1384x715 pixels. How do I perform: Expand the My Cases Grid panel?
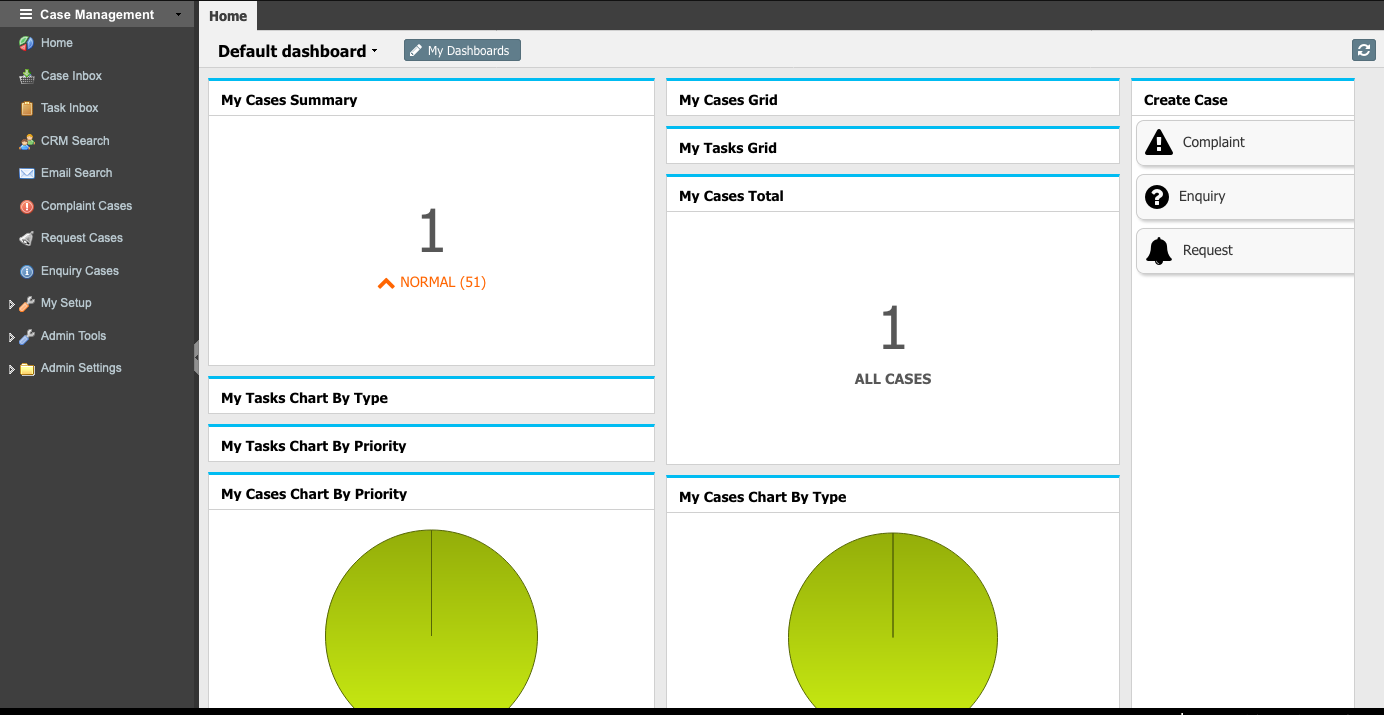point(893,99)
